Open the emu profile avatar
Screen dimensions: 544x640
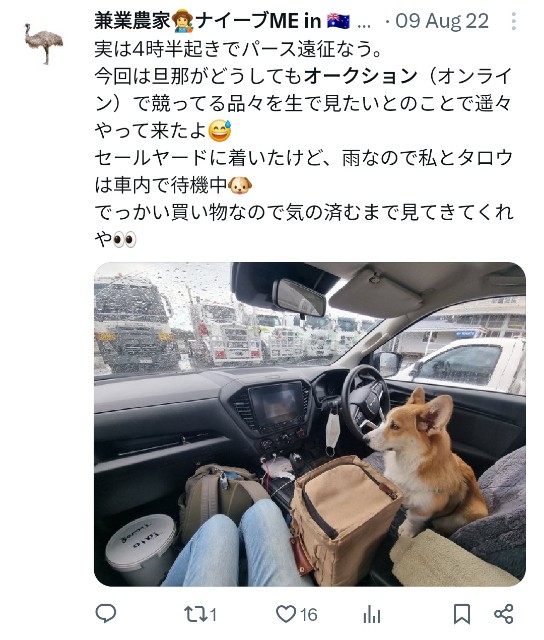click(44, 43)
